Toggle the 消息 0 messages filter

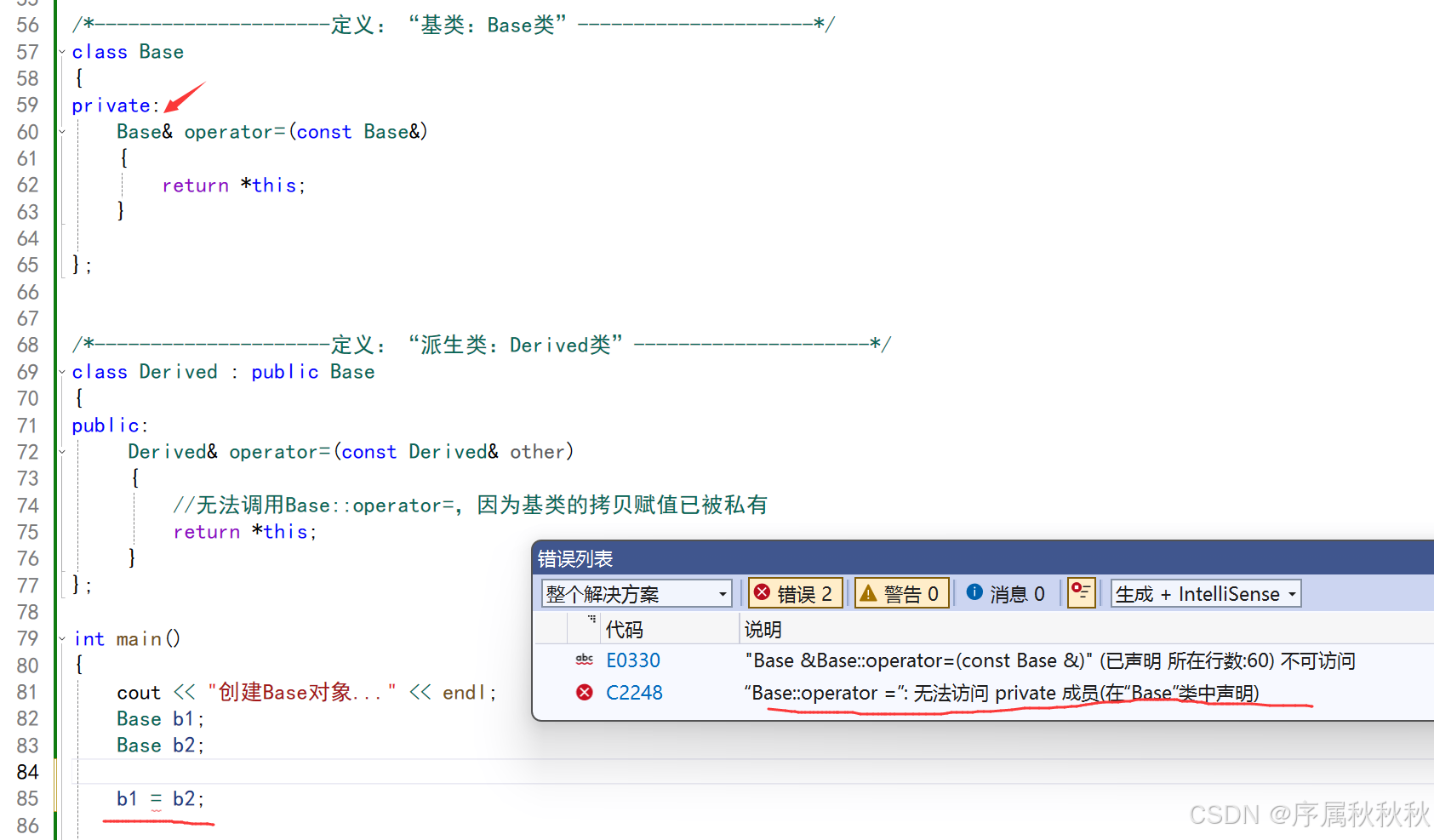(x=1007, y=591)
